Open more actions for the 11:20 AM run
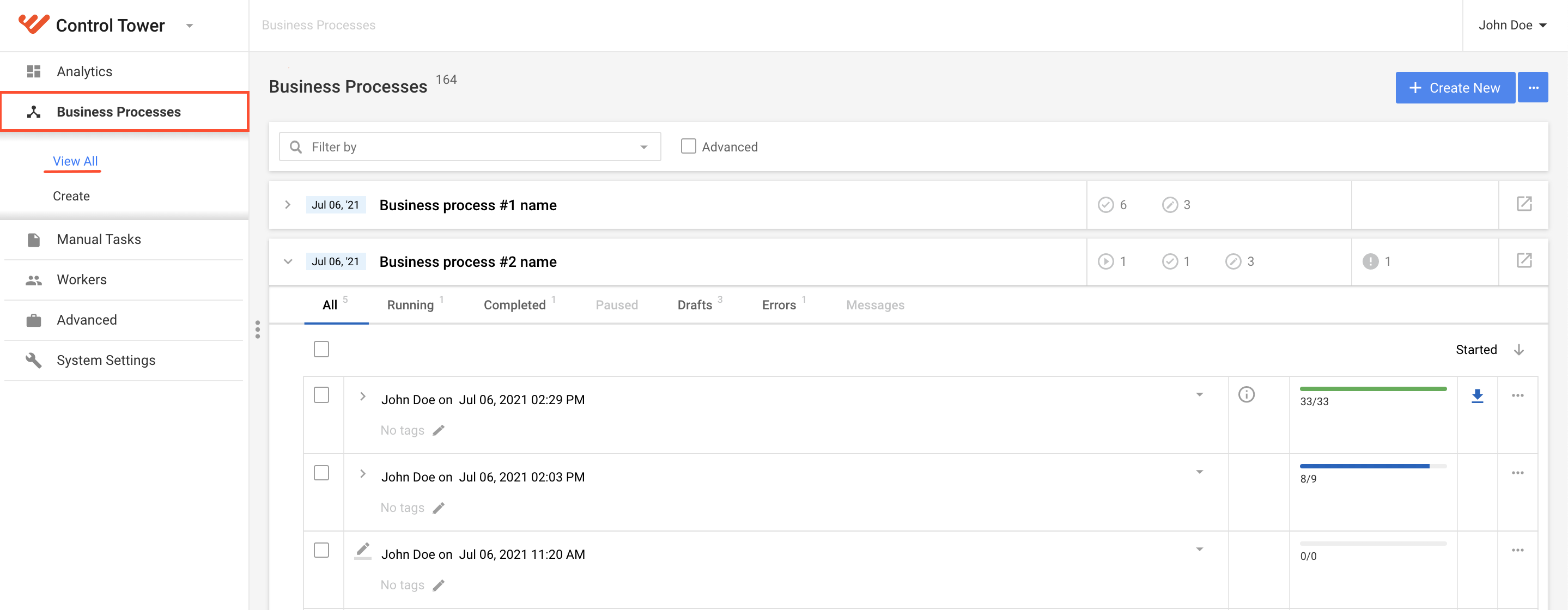Viewport: 1568px width, 610px height. pos(1517,550)
